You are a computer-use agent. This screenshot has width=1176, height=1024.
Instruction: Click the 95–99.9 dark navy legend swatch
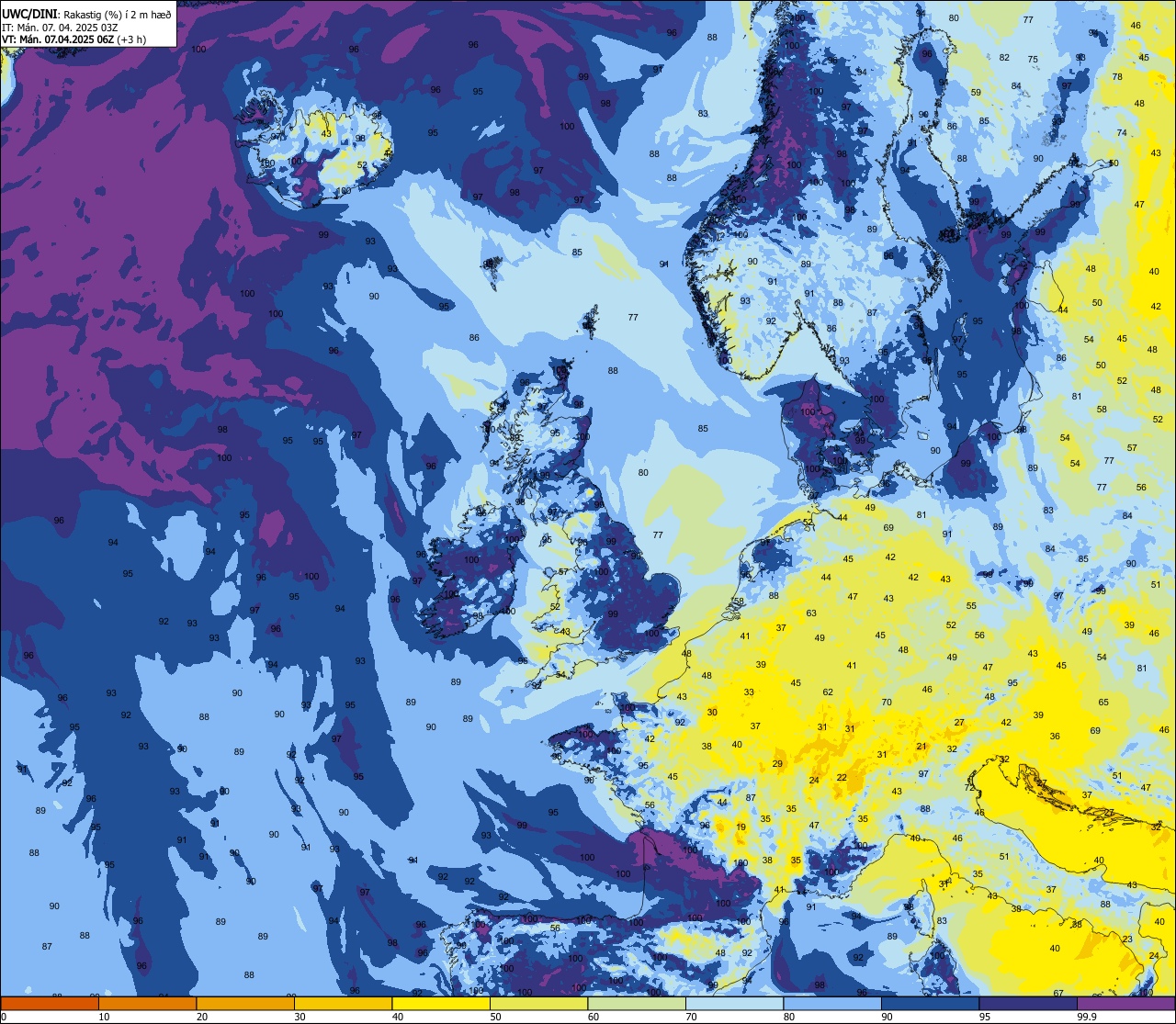pos(1028,1003)
